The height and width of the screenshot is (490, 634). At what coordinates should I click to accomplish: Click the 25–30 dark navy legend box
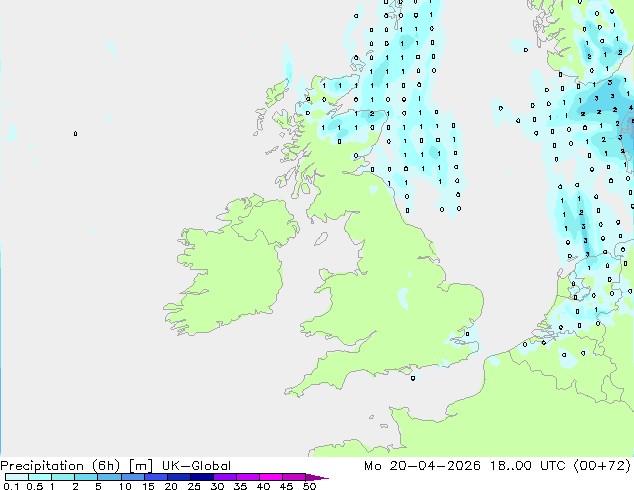click(x=202, y=477)
